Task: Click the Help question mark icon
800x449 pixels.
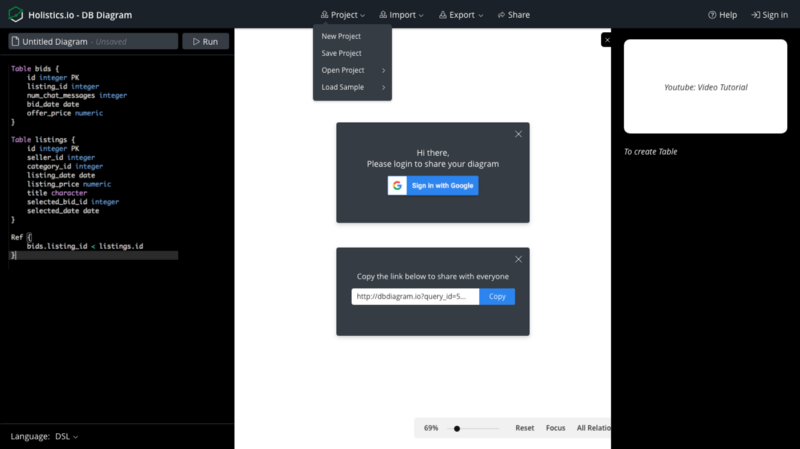Action: 712,15
